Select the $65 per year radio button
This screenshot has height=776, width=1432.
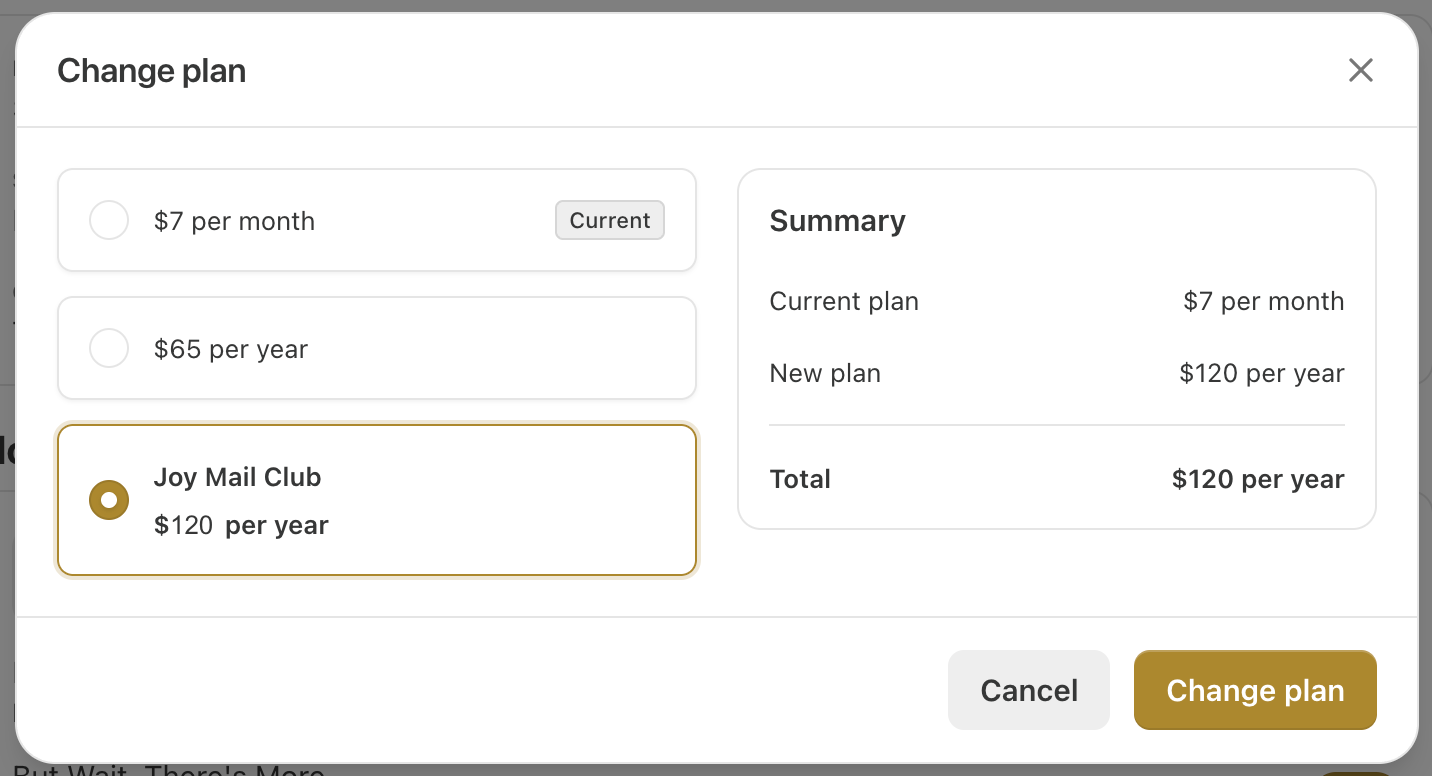[109, 348]
